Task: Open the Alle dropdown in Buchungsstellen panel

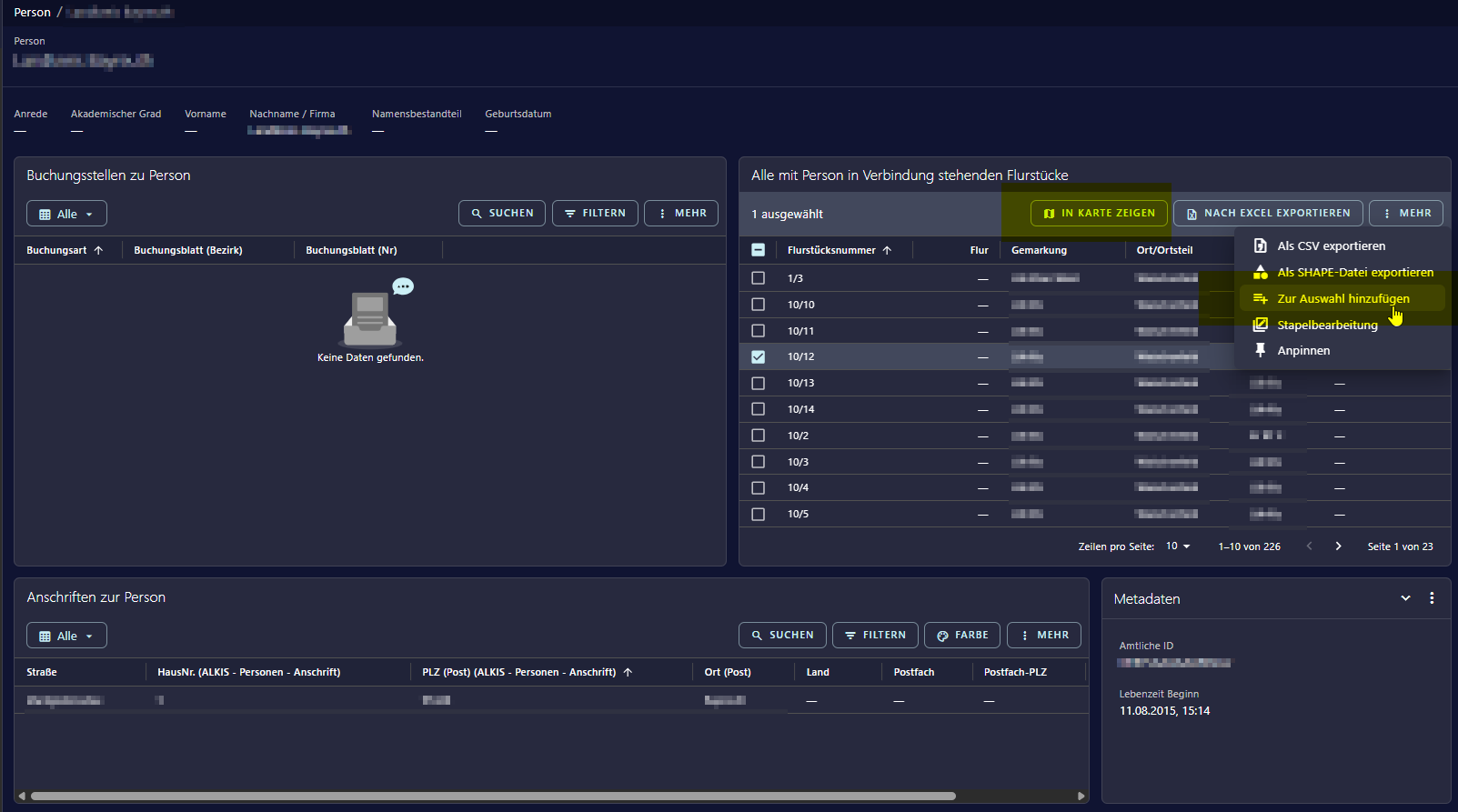Action: click(66, 214)
